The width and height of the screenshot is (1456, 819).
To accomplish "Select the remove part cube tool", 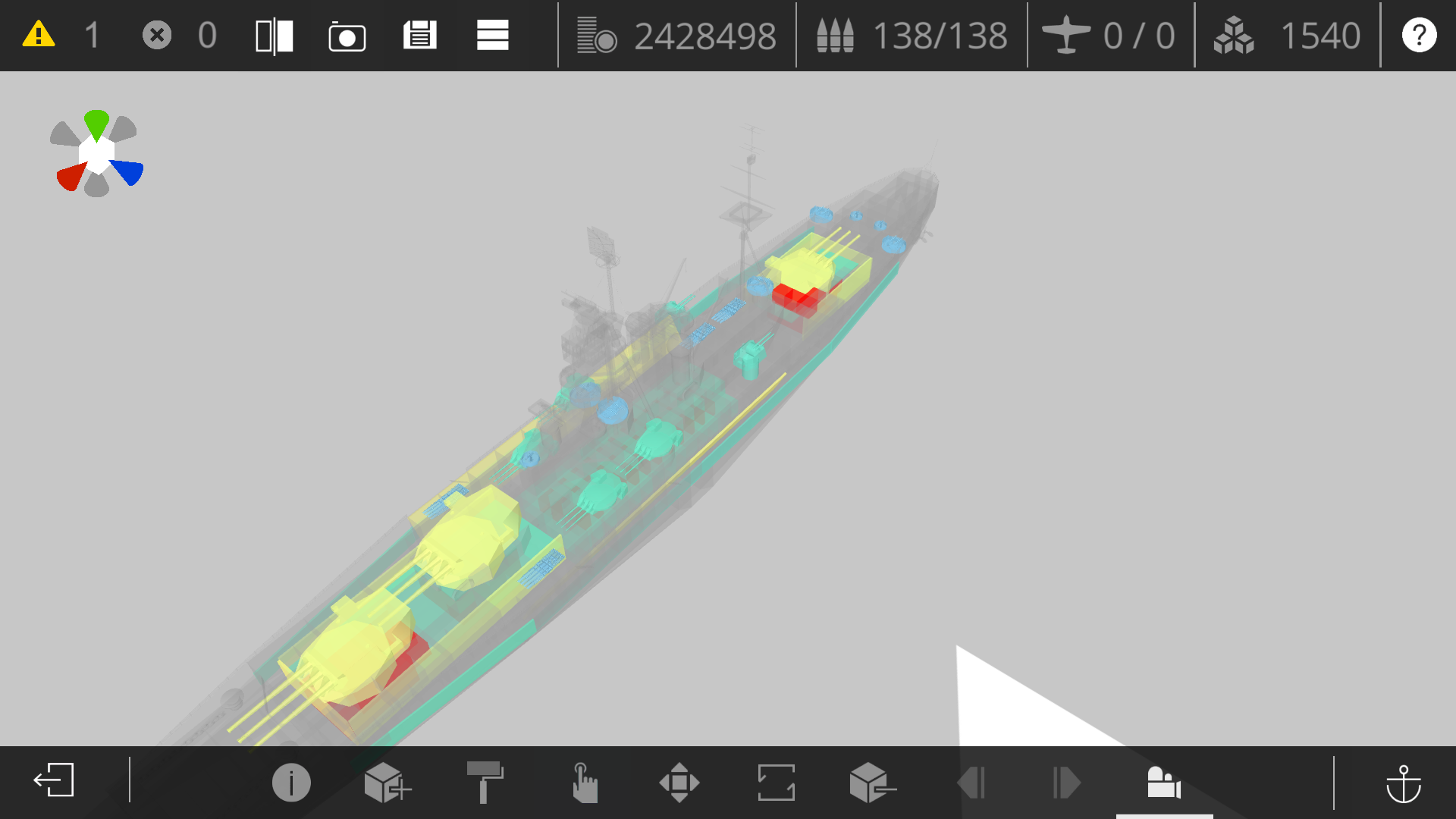I will click(x=873, y=783).
